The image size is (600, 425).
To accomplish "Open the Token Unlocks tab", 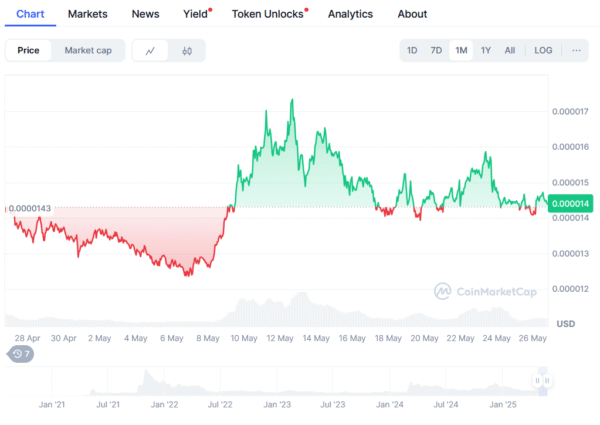I will [x=267, y=14].
